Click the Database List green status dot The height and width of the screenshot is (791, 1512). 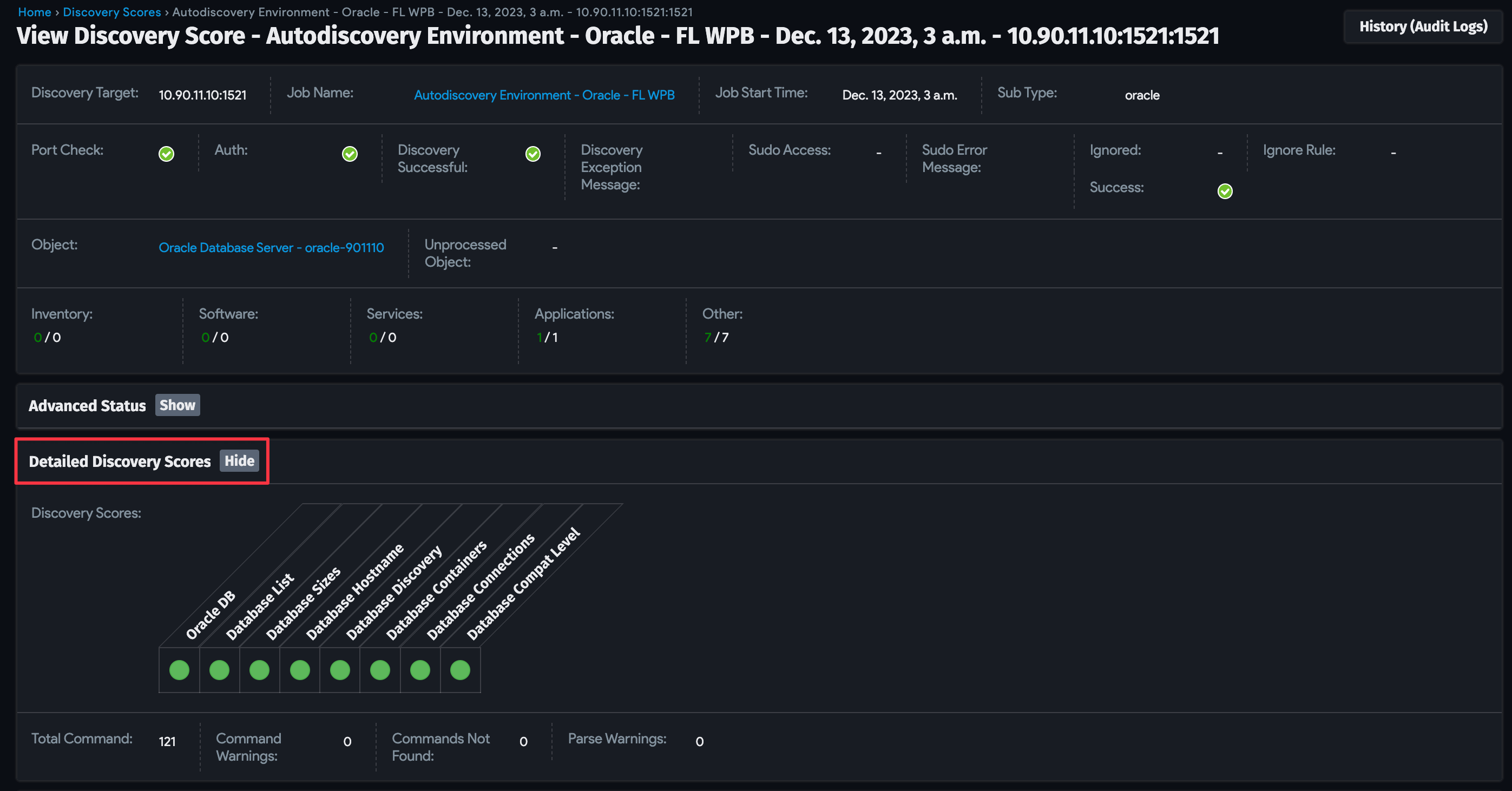[x=220, y=669]
